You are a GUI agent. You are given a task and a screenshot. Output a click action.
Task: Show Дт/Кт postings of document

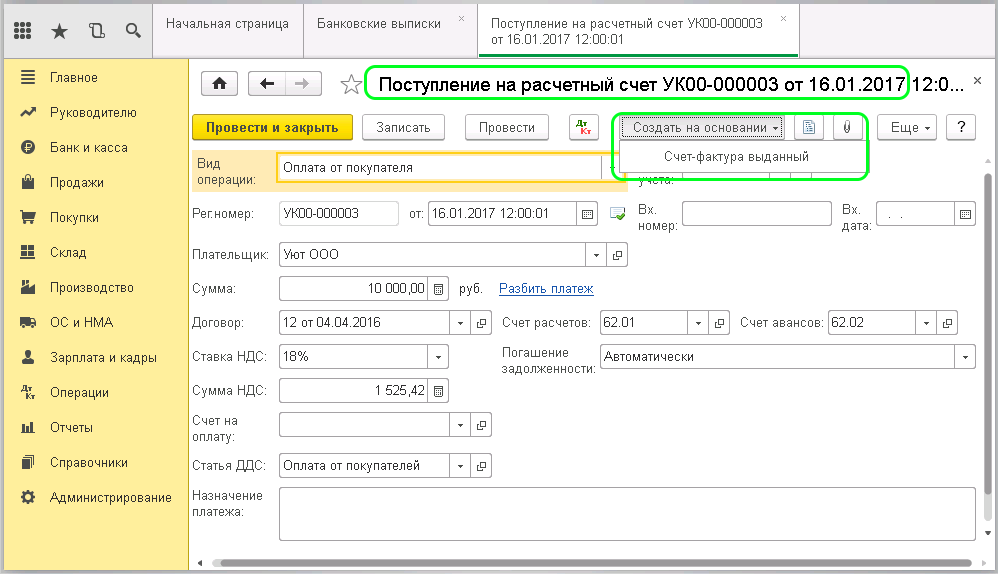pyautogui.click(x=583, y=127)
